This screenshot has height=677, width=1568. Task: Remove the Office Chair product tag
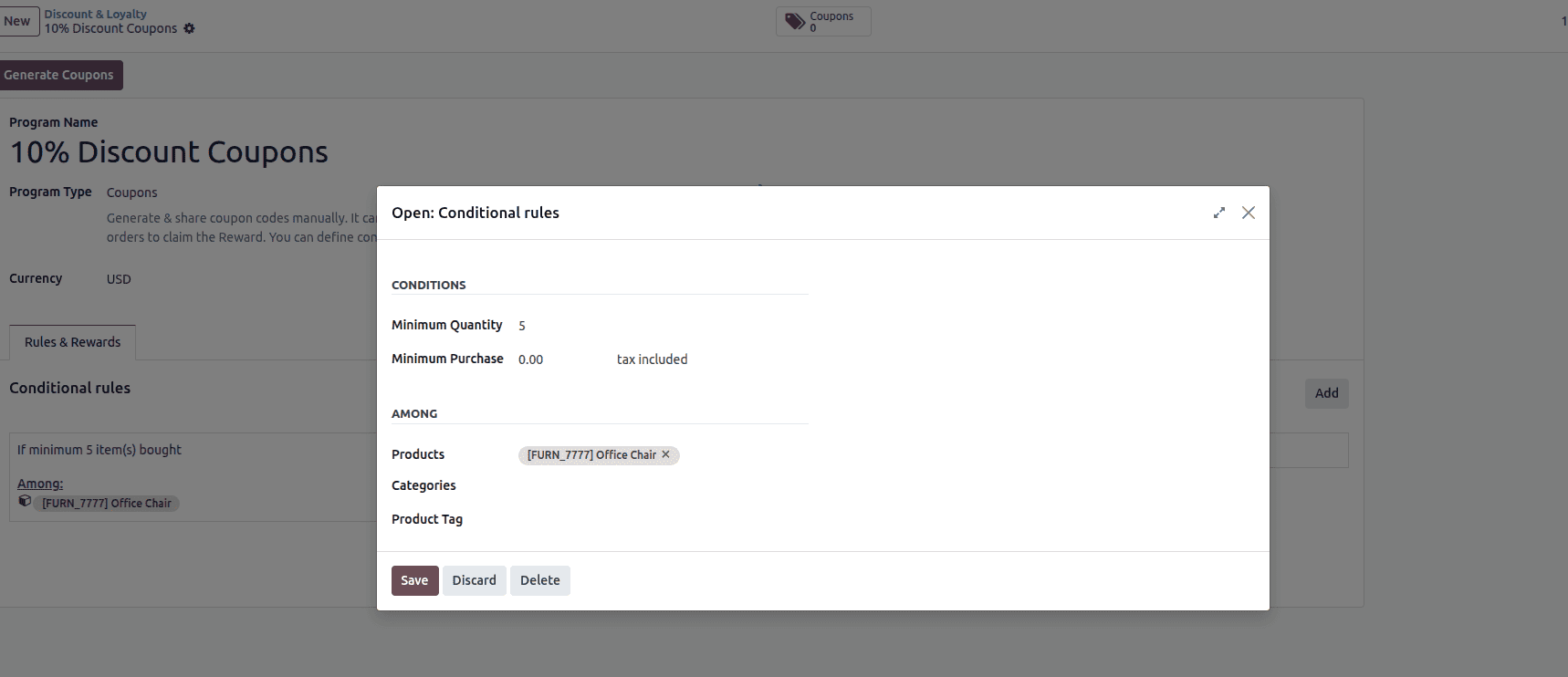pyautogui.click(x=665, y=454)
